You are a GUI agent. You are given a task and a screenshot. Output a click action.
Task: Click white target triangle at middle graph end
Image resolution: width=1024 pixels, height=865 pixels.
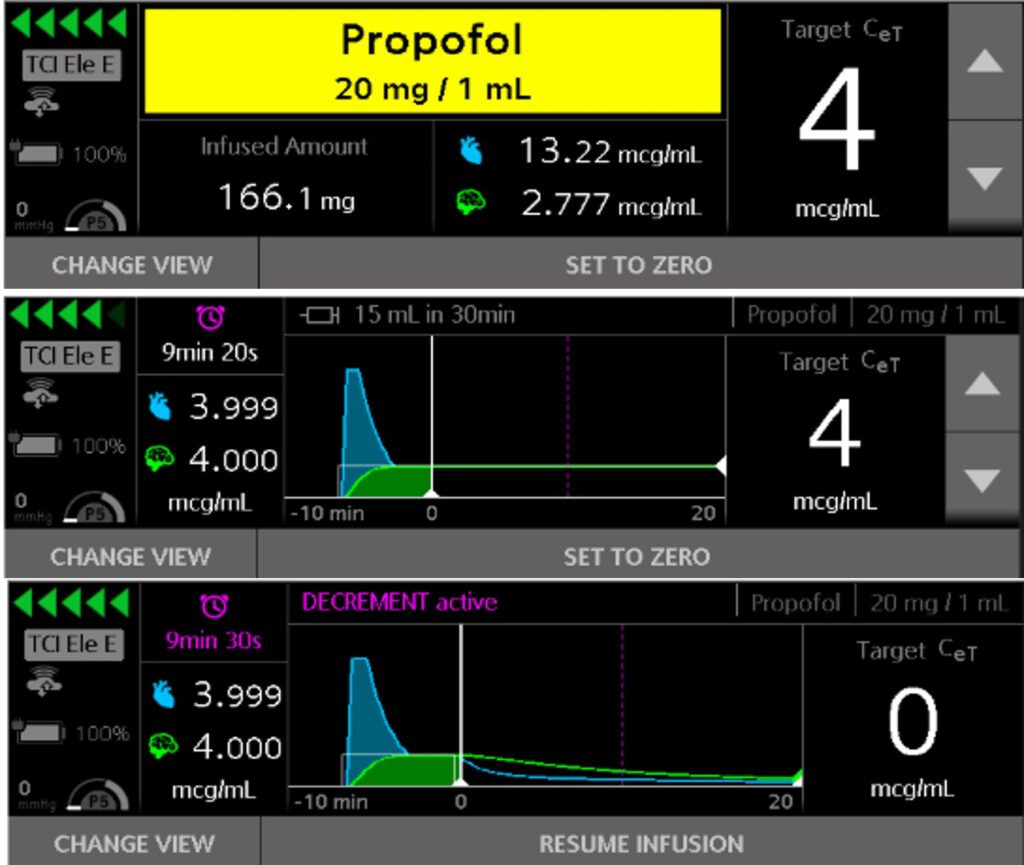[x=721, y=466]
